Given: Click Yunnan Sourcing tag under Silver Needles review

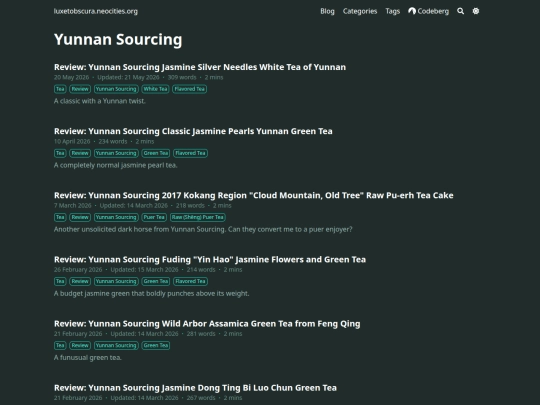Looking at the screenshot, I should coord(116,89).
